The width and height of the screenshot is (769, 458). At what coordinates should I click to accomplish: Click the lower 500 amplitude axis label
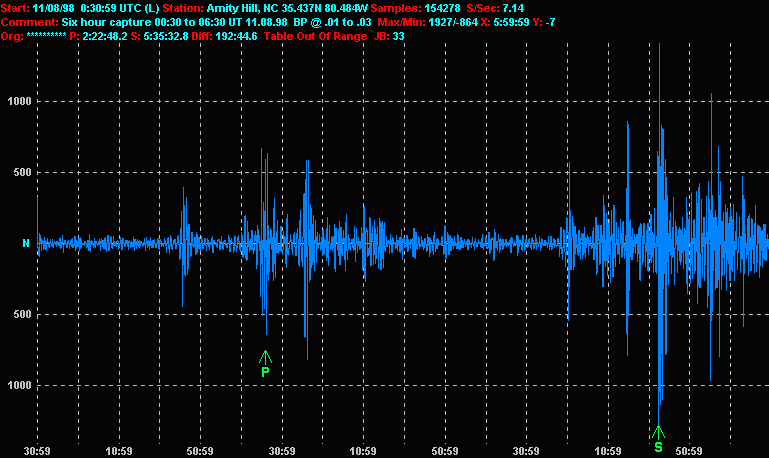tap(22, 314)
